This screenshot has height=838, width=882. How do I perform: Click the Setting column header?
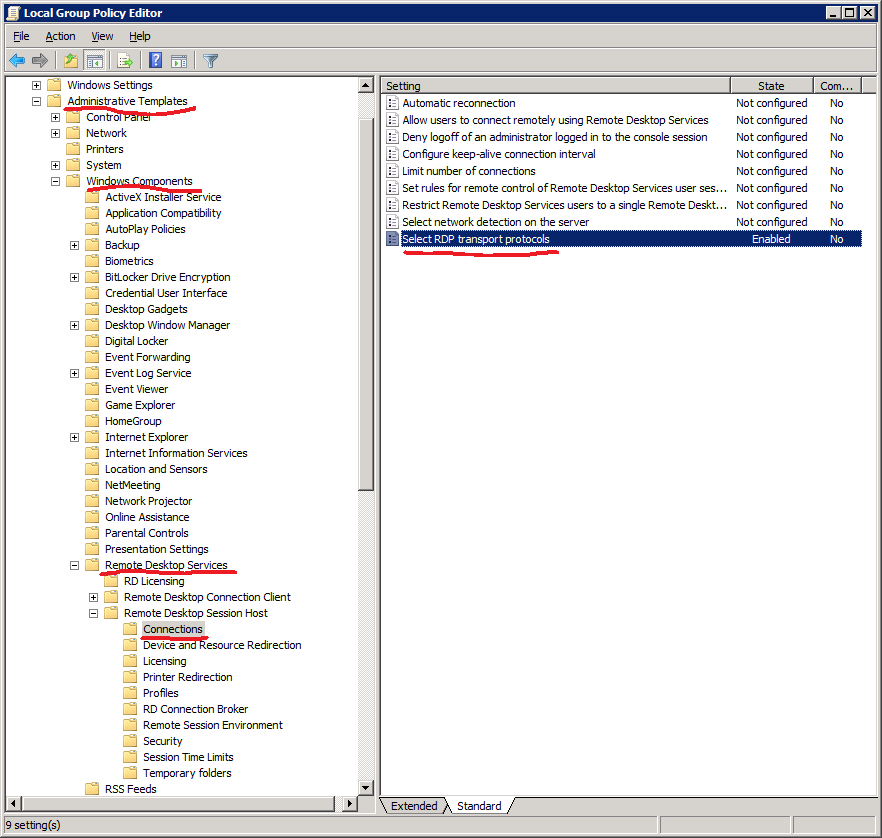[555, 85]
